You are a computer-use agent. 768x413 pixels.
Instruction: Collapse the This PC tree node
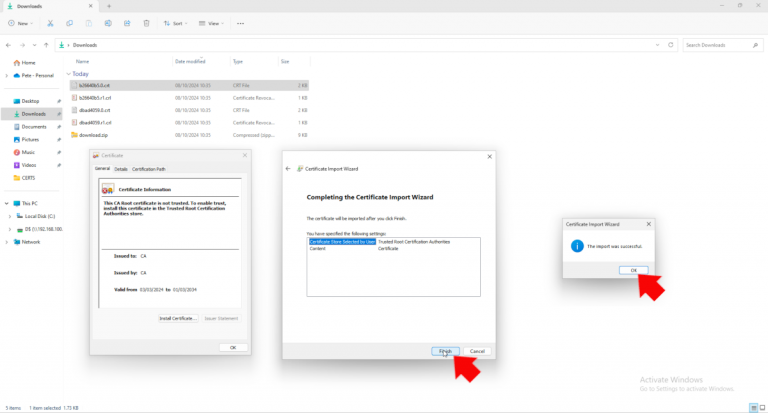click(6, 203)
